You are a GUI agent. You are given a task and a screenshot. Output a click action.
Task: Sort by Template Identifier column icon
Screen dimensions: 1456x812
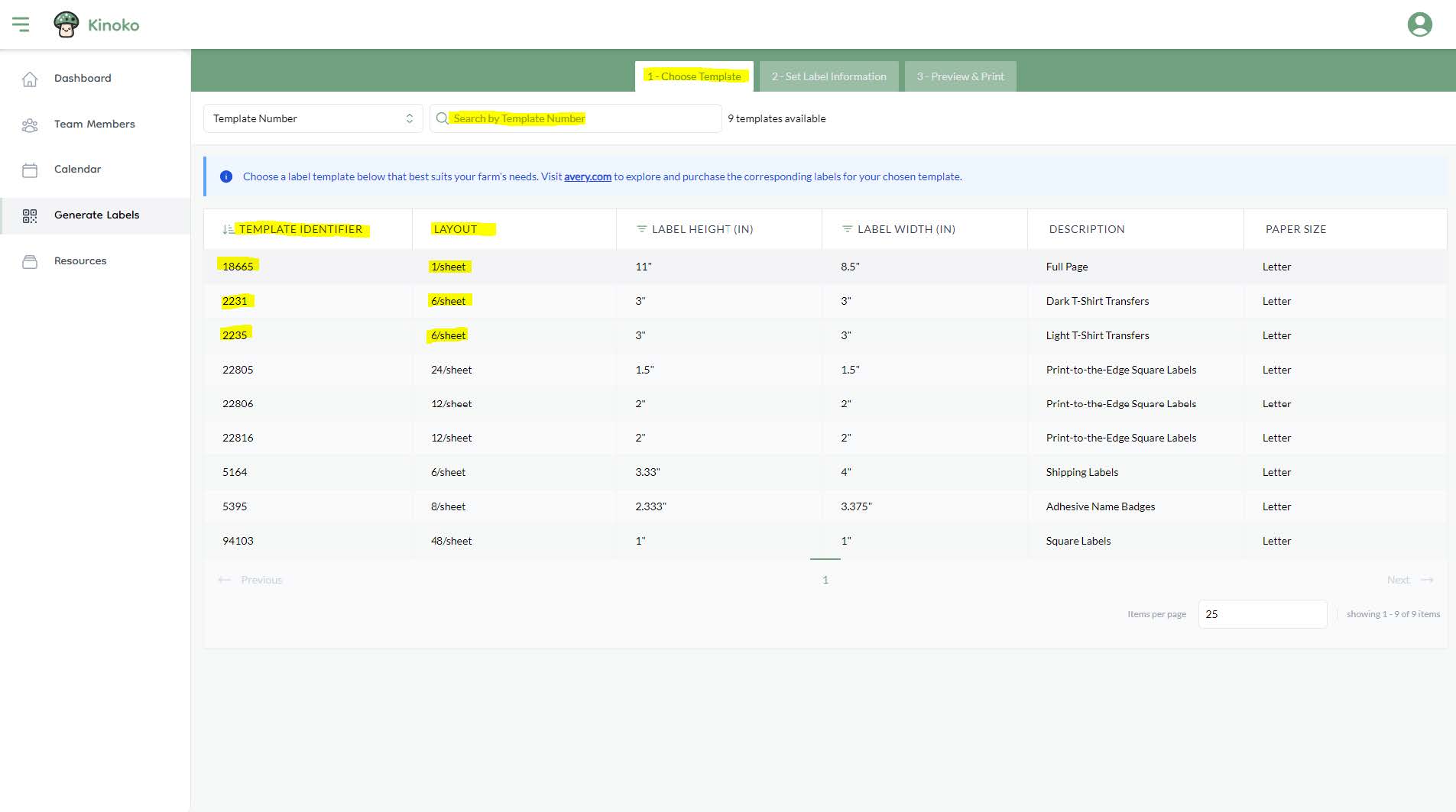click(x=228, y=229)
